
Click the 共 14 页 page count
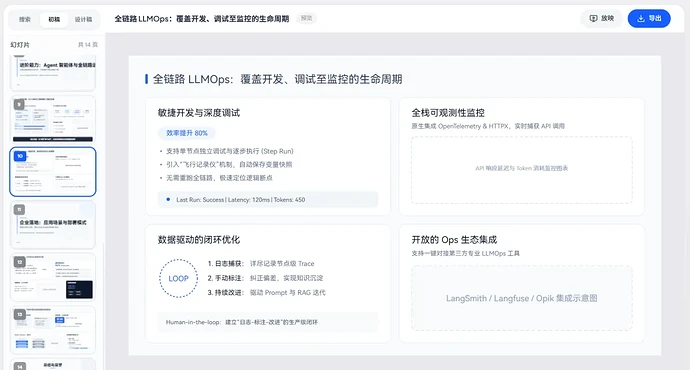point(88,45)
